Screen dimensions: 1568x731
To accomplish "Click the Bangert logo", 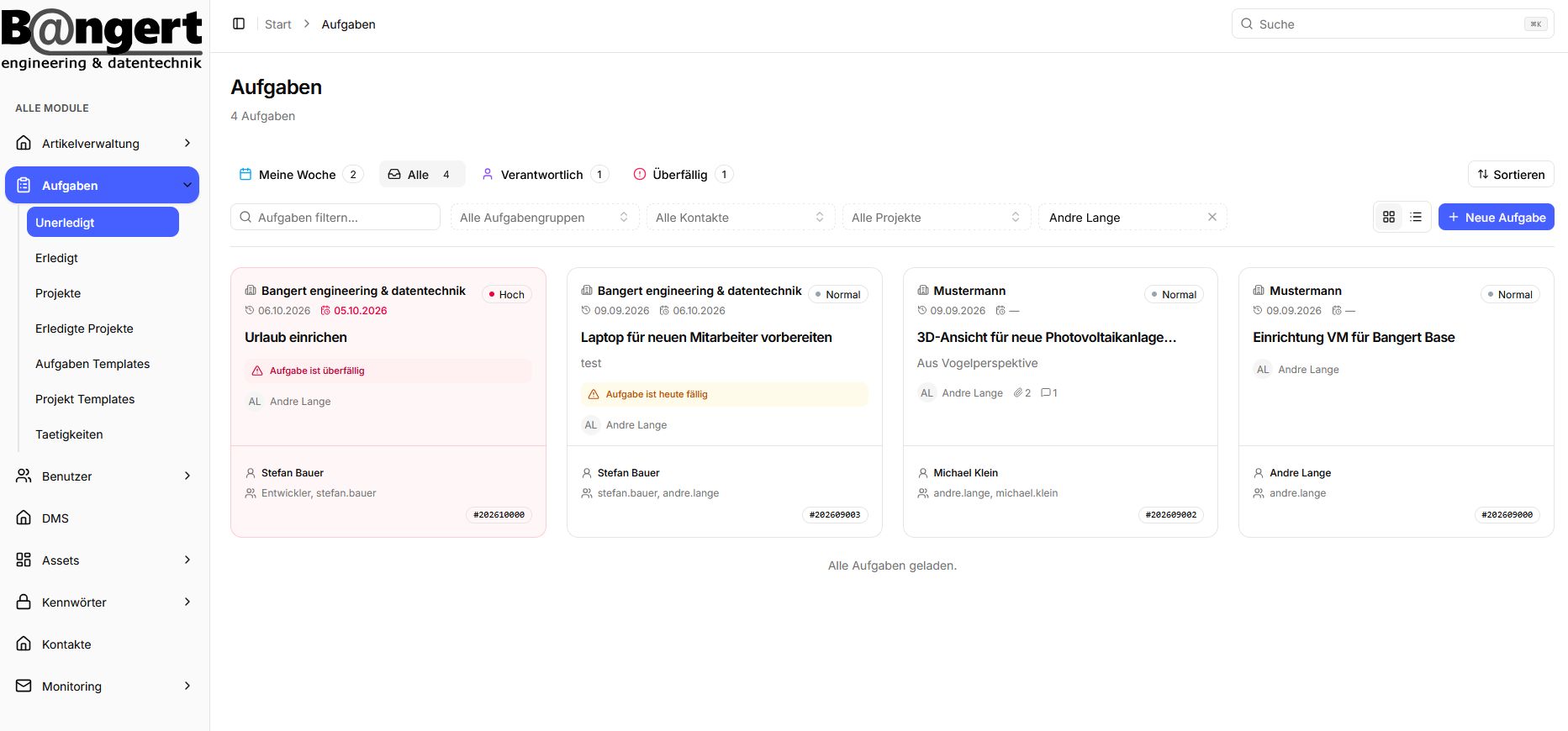I will pyautogui.click(x=102, y=38).
